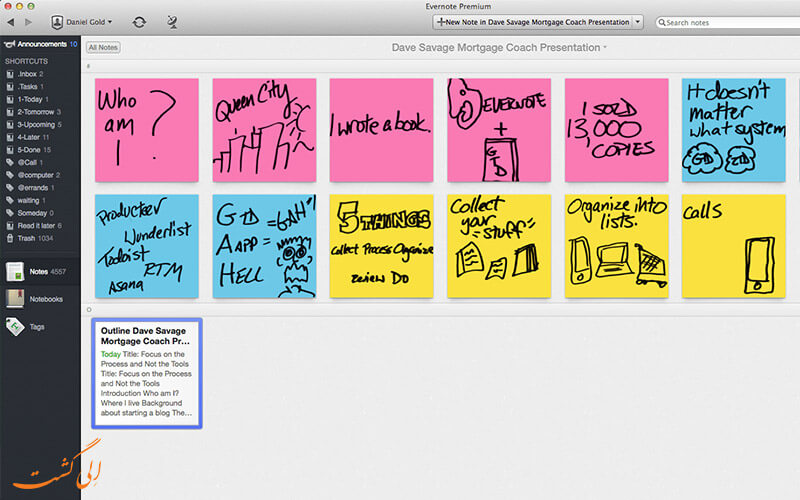Open the .Inbox shortcut
Screen dimensions: 800x500
(x=26, y=74)
